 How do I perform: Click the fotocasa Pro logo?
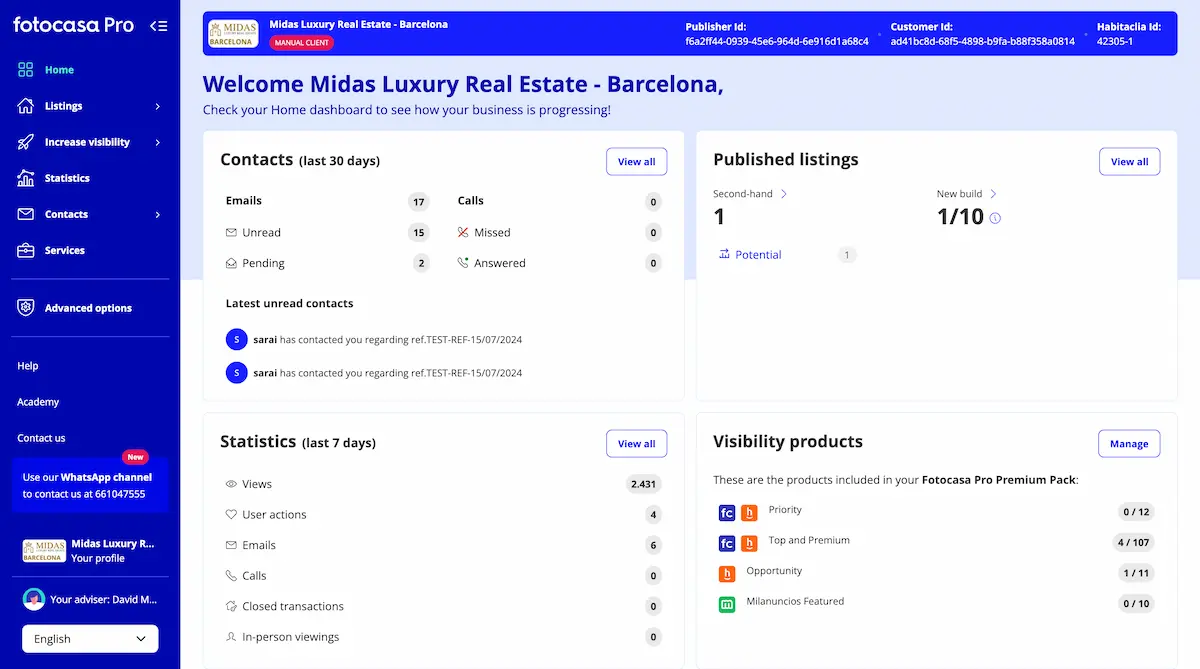tap(73, 26)
